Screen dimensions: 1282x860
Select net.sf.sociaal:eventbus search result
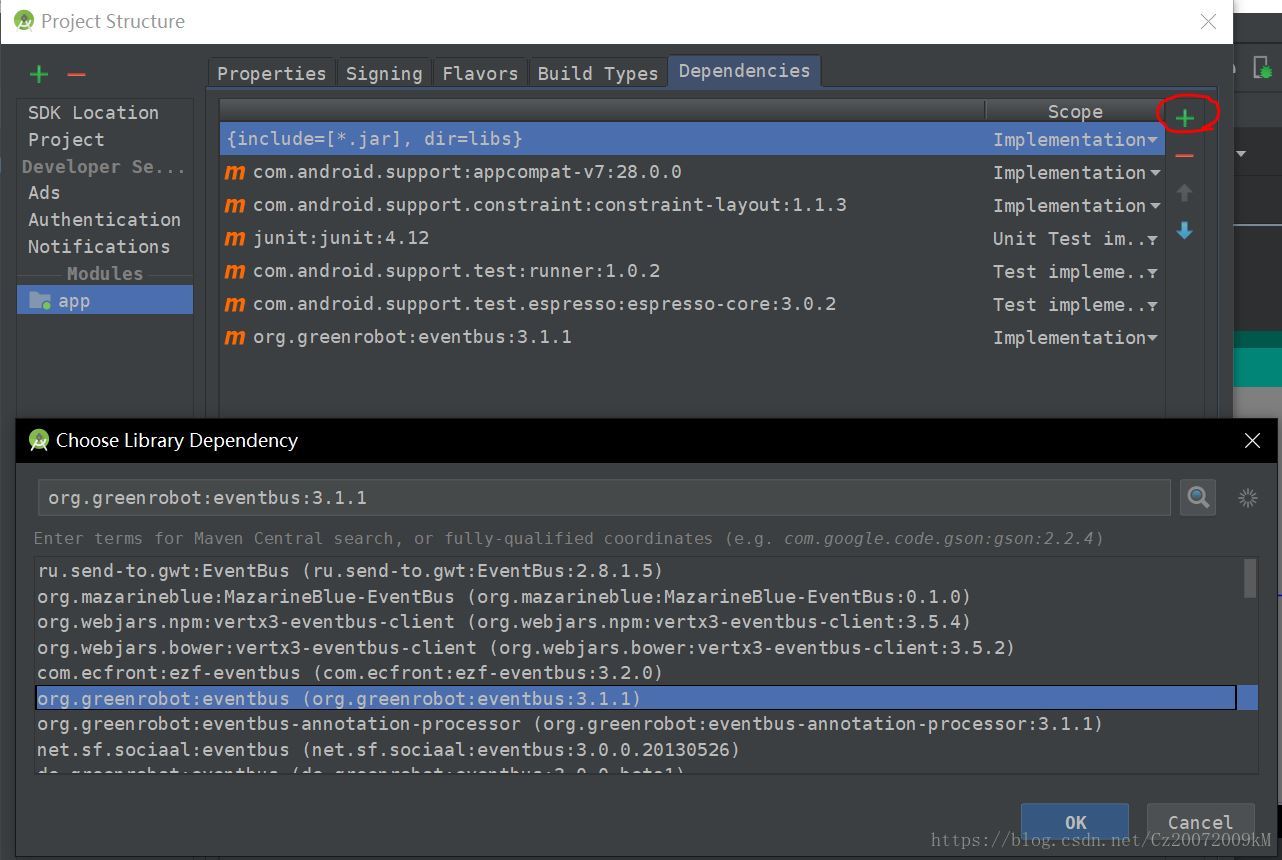tap(638, 749)
